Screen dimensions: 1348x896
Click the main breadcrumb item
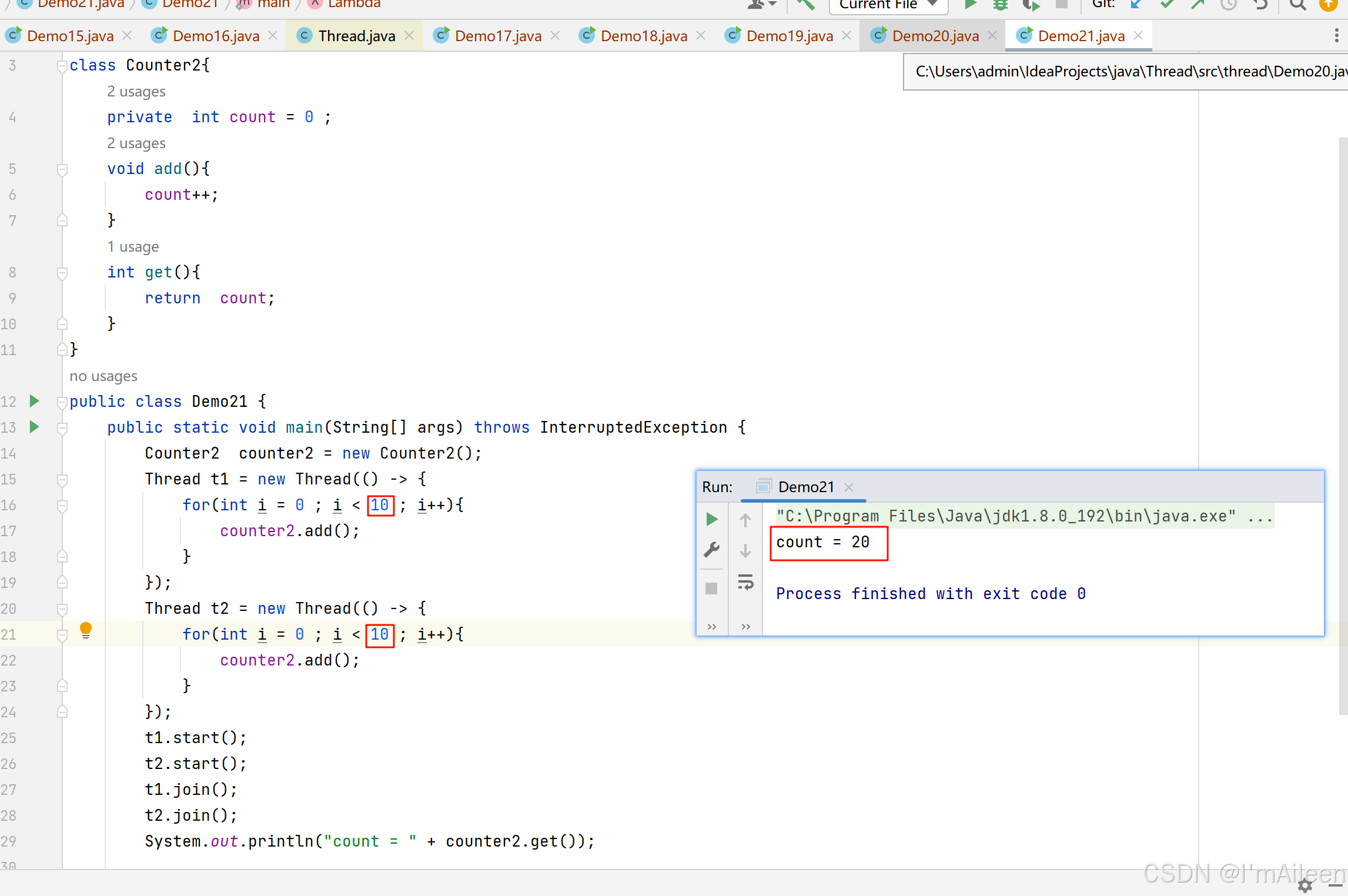pyautogui.click(x=265, y=5)
